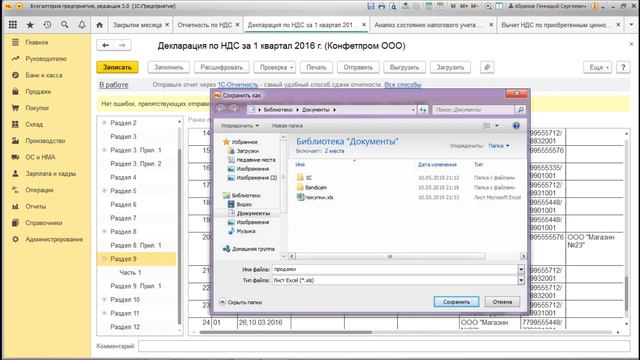The width and height of the screenshot is (640, 360).
Task: Select Документы library in navigation pane
Action: 253,213
